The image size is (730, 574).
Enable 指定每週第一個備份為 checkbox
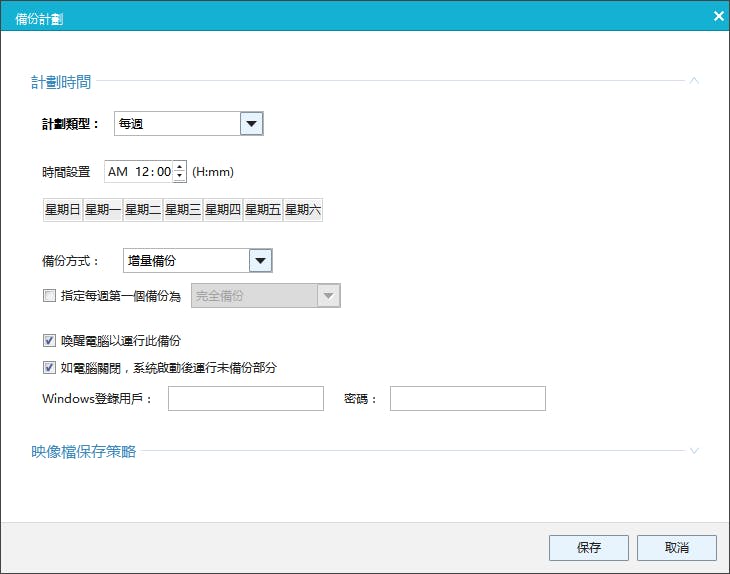49,296
